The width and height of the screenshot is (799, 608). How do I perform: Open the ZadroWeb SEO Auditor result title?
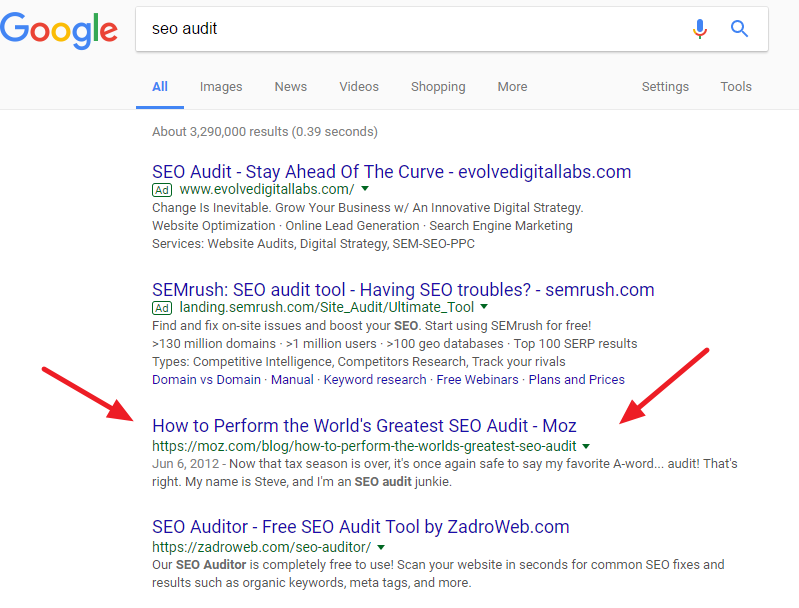pyautogui.click(x=361, y=526)
